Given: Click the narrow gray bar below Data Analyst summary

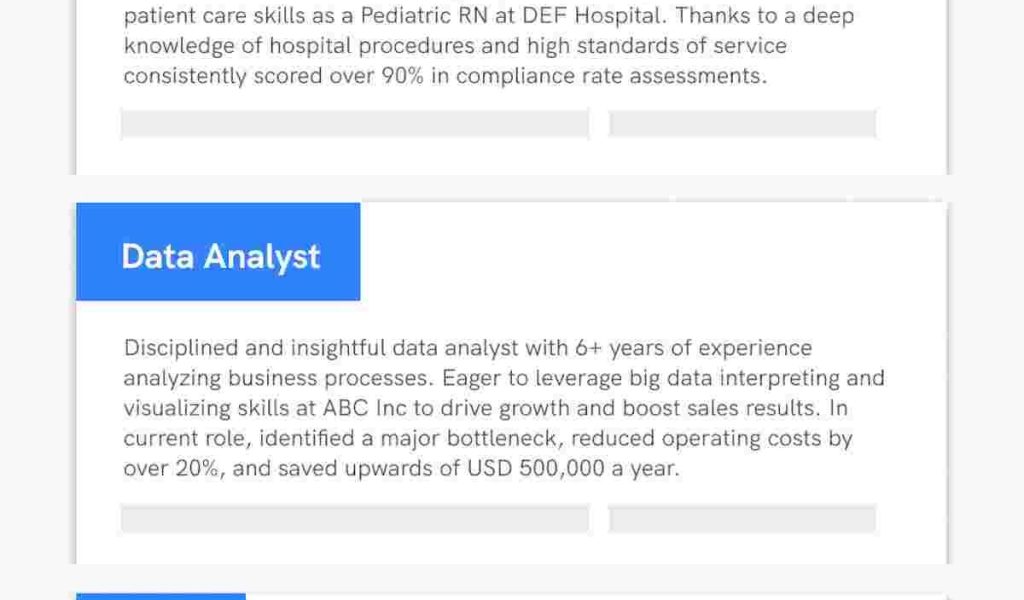Looking at the screenshot, I should (x=742, y=519).
